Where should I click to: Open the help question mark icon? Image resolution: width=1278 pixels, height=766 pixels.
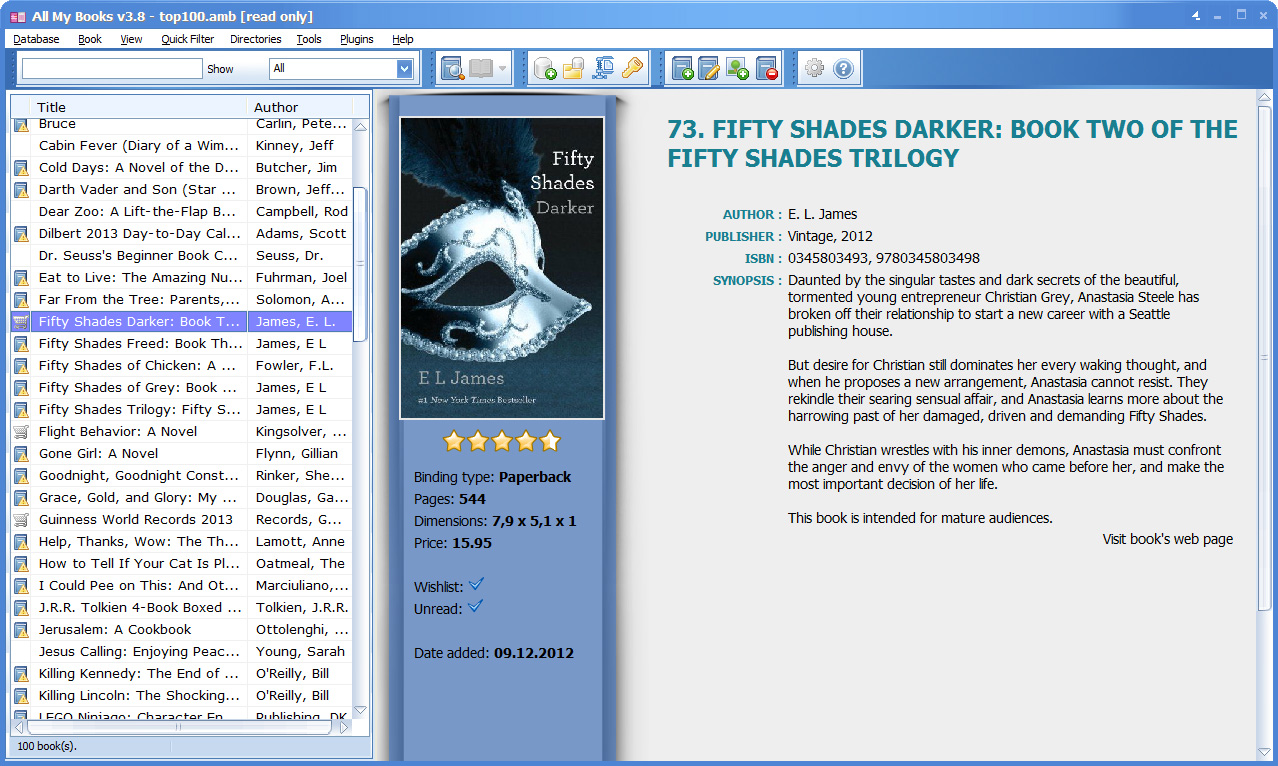tap(843, 69)
